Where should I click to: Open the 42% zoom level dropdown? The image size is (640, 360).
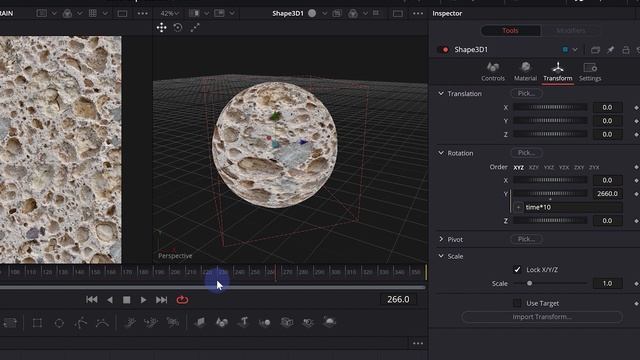[x=169, y=13]
